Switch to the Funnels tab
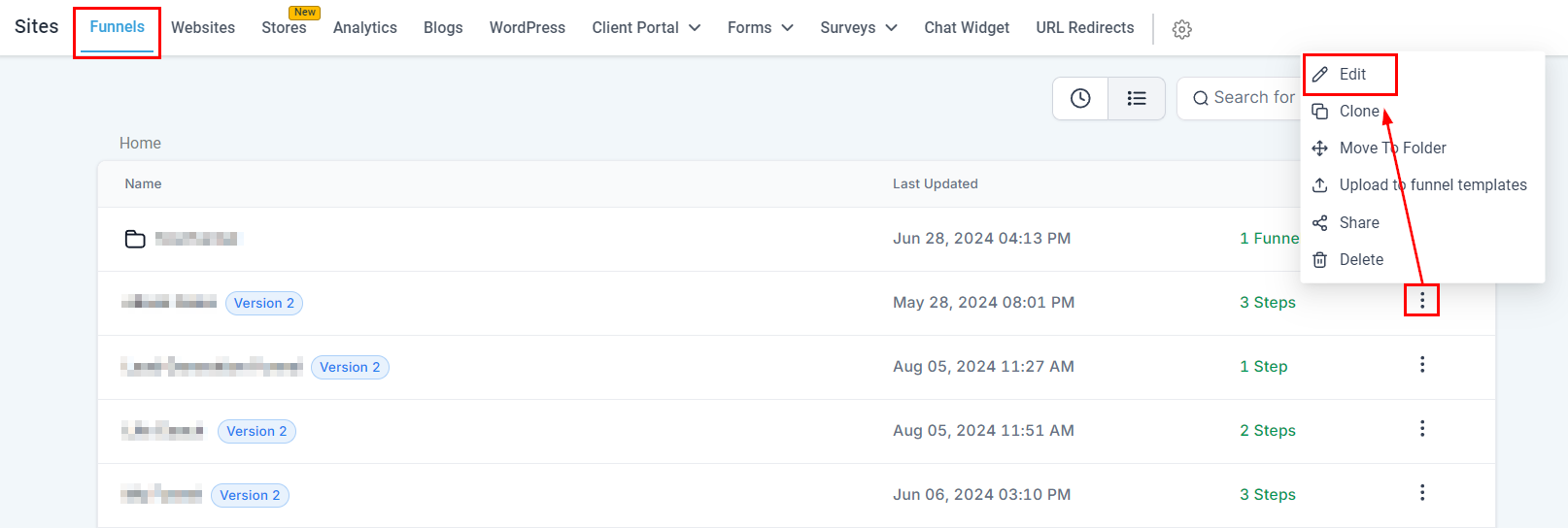 tap(117, 27)
